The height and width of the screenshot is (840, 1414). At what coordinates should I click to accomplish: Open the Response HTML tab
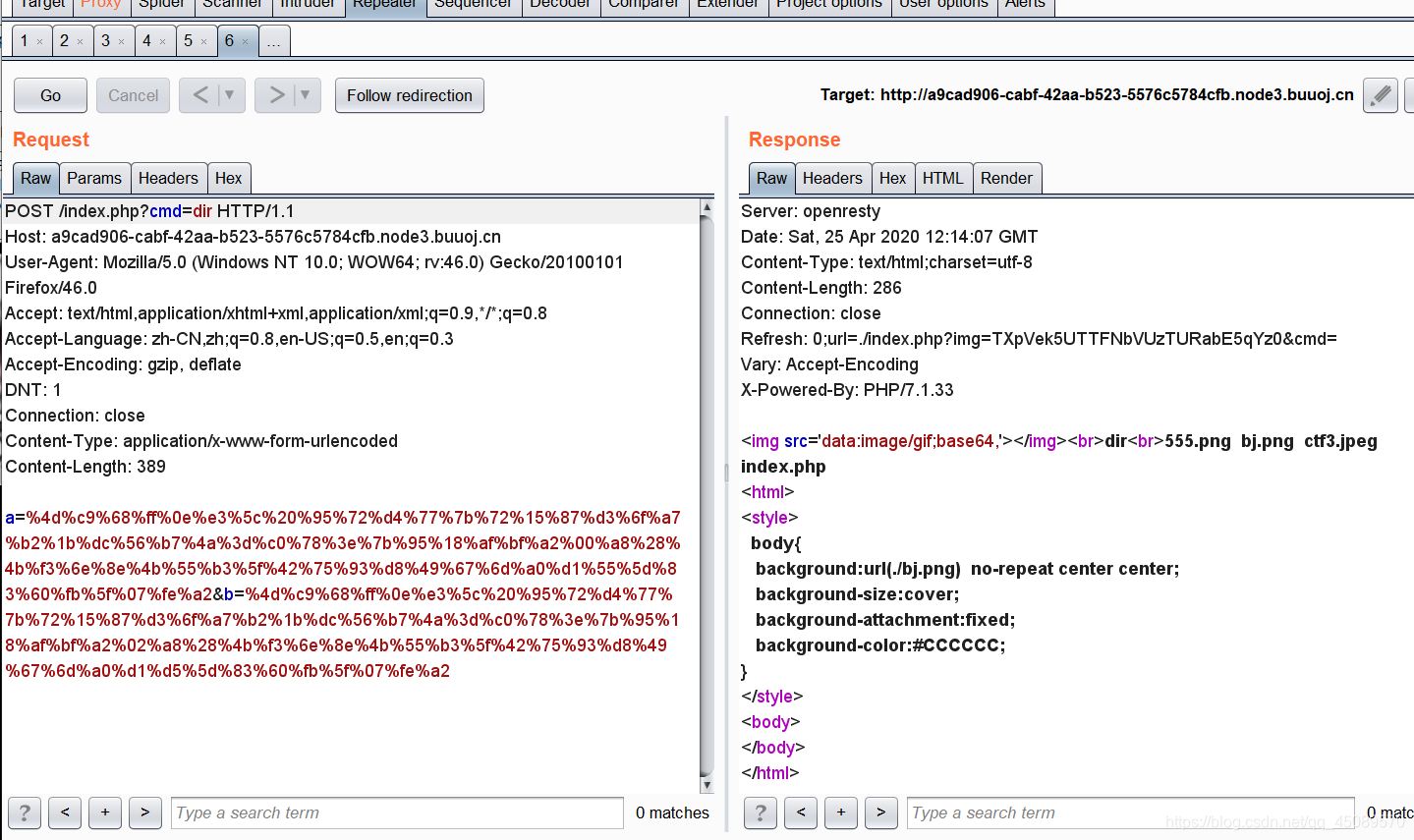pos(943,178)
